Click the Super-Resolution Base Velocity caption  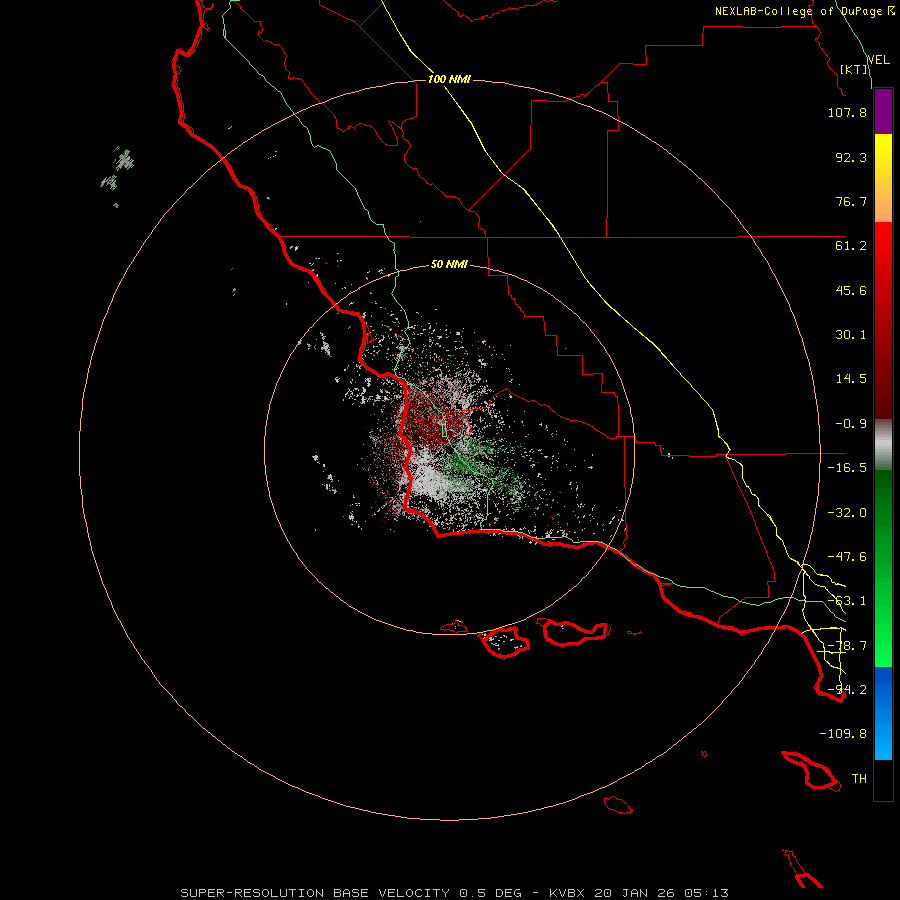pyautogui.click(x=455, y=893)
